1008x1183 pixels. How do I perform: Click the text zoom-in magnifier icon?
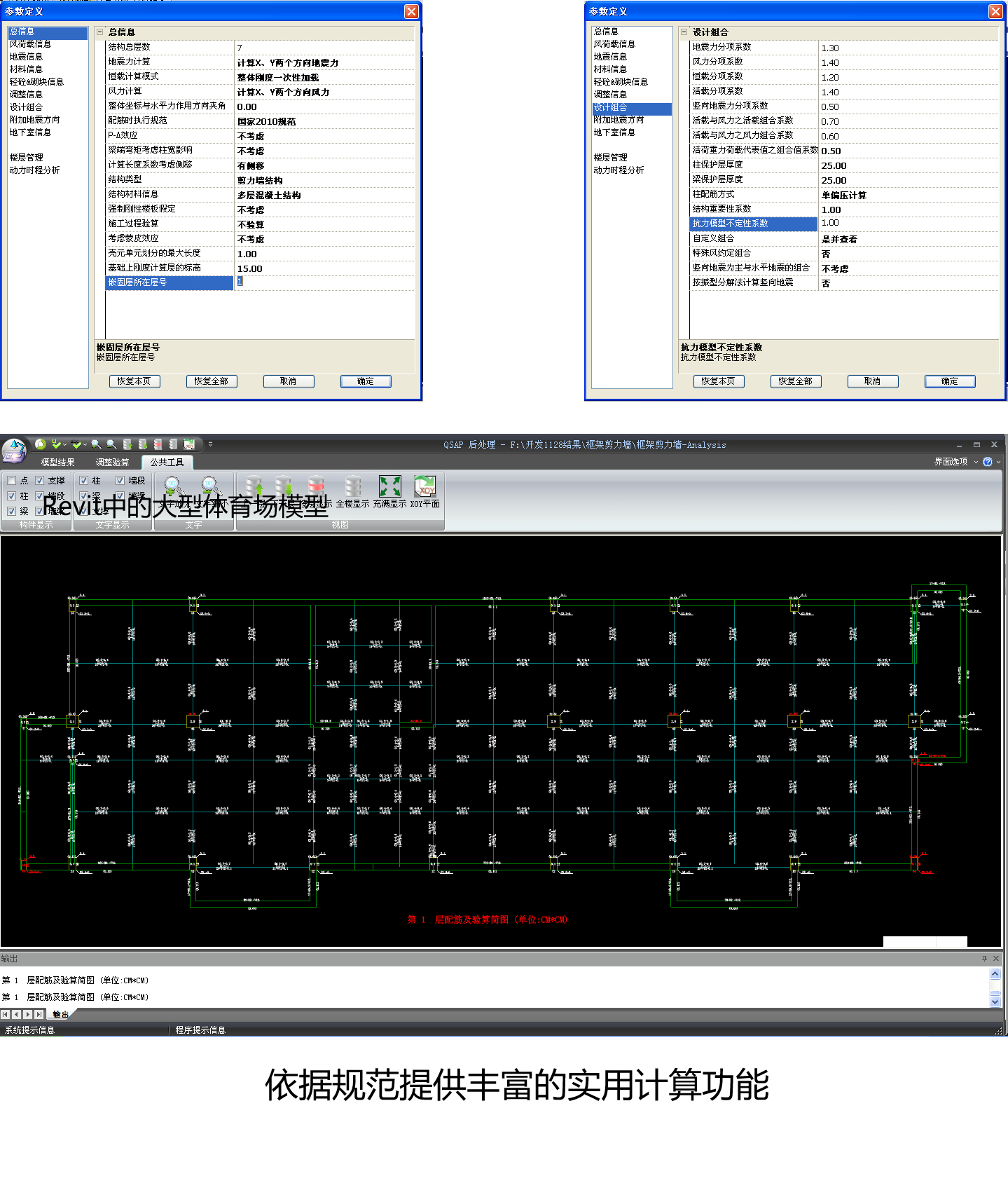coord(172,486)
